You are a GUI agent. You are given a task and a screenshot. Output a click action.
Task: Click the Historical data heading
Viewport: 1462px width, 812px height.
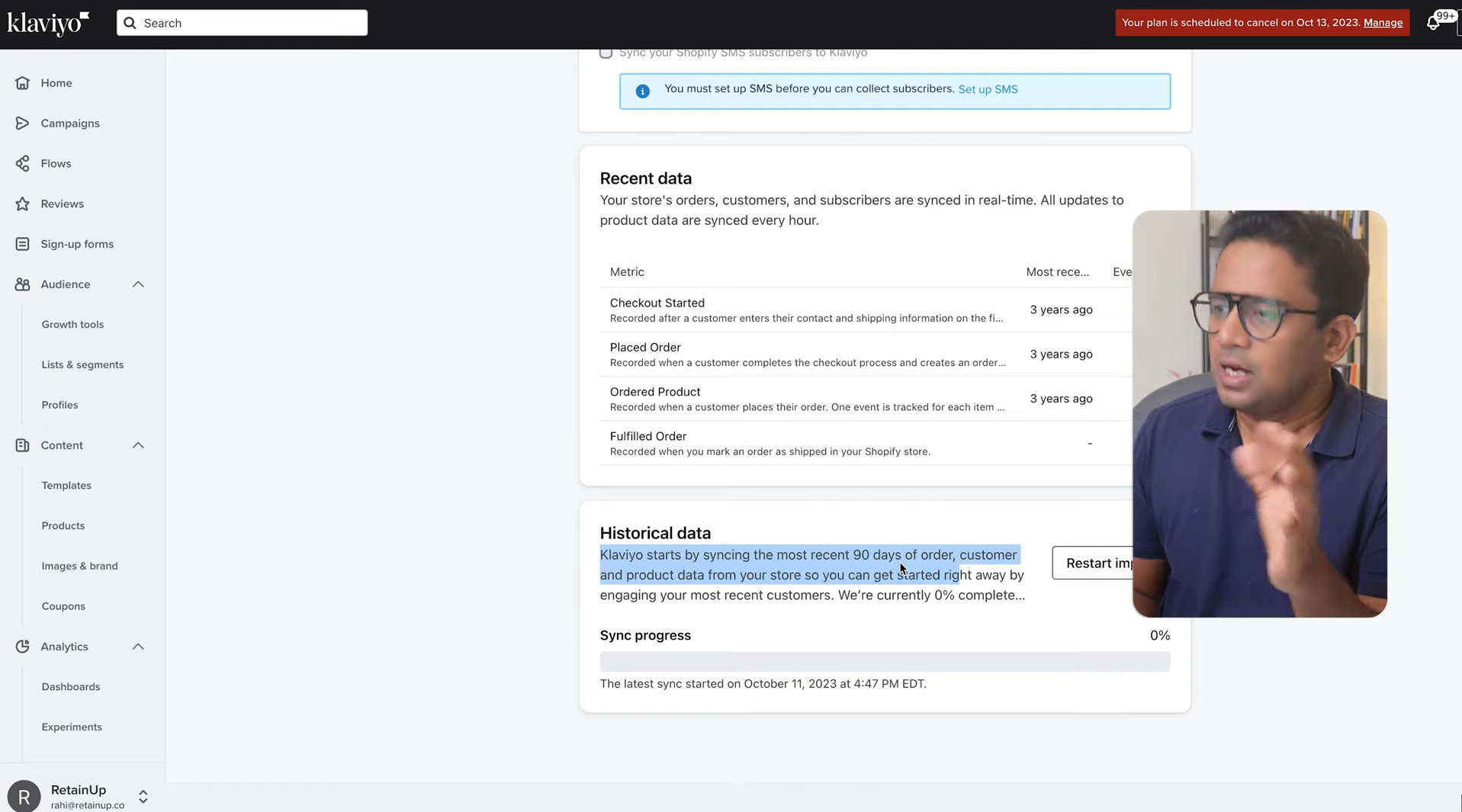click(655, 533)
